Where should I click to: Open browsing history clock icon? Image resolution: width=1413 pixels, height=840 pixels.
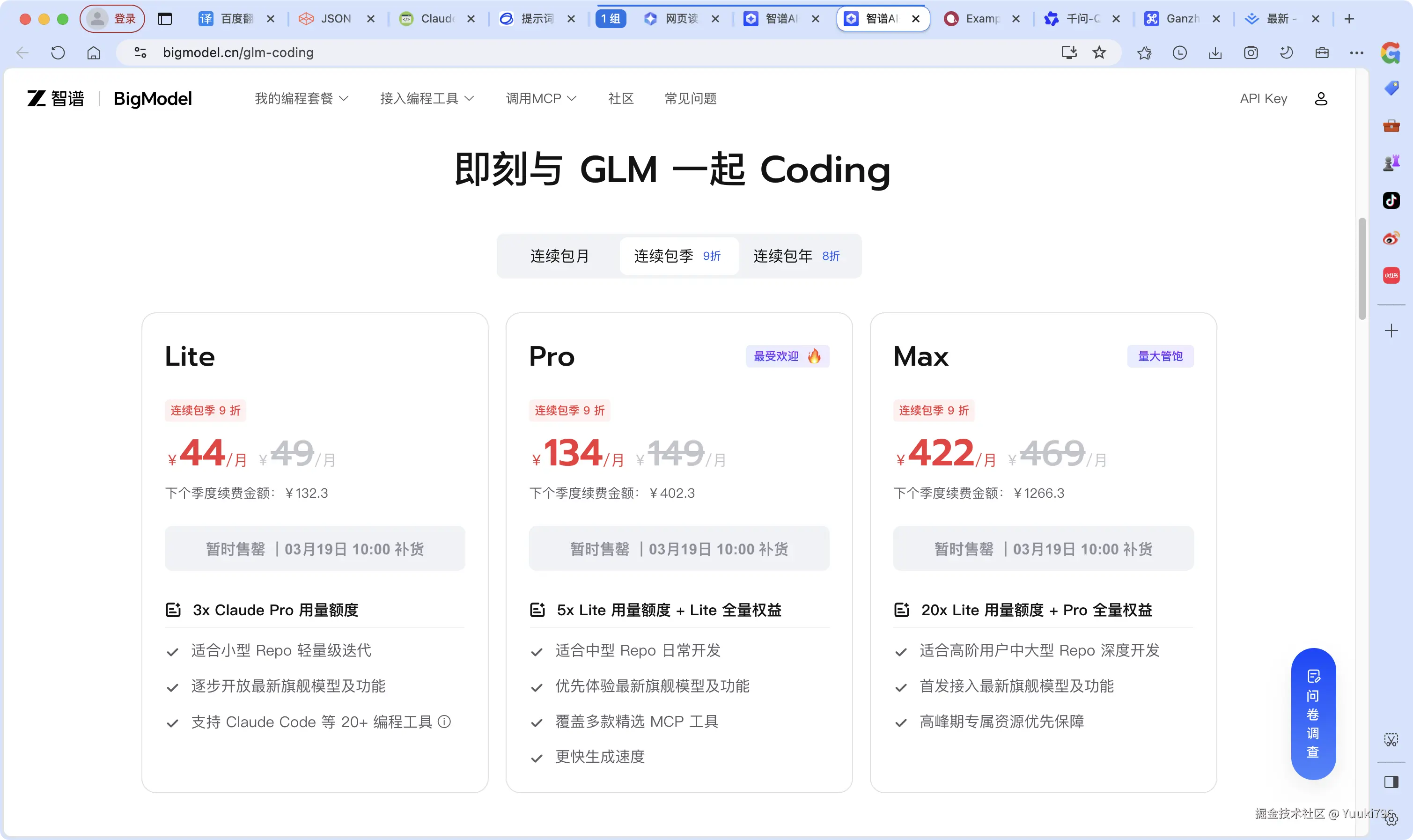click(1180, 52)
